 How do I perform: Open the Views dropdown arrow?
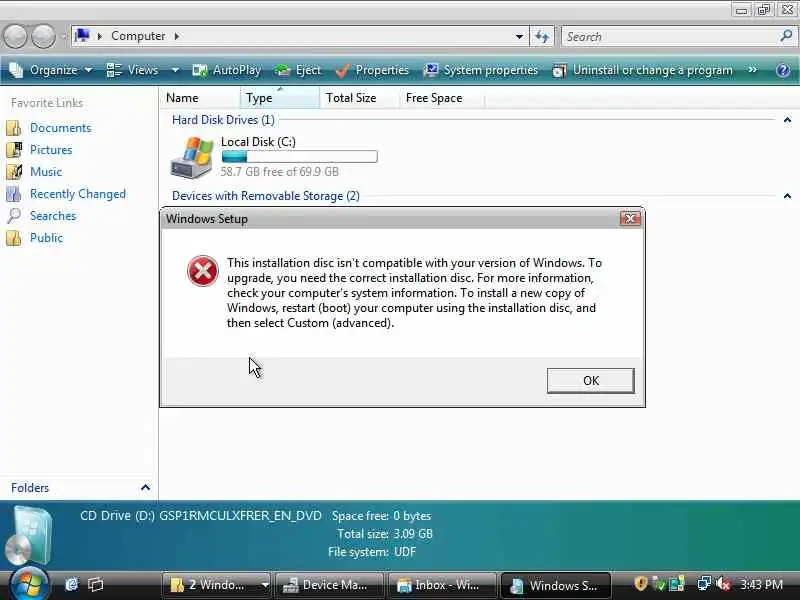click(175, 70)
